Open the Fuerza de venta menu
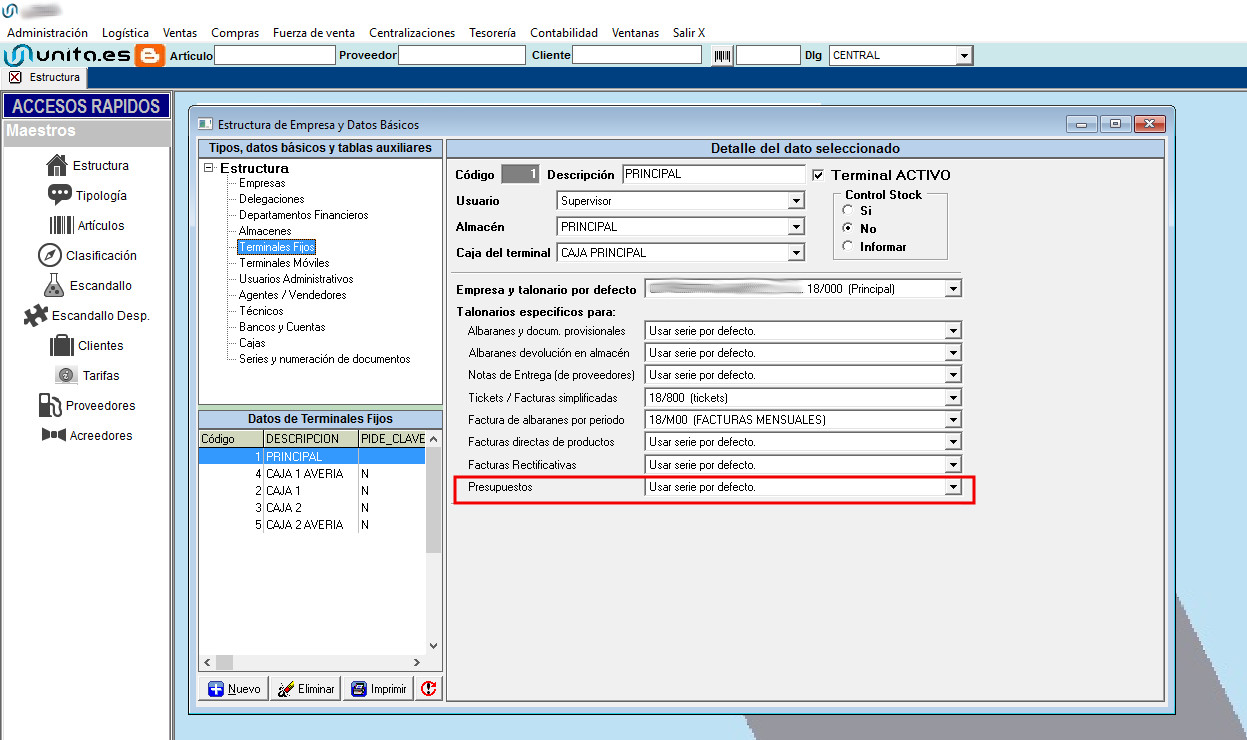The width and height of the screenshot is (1247, 740). (x=314, y=33)
